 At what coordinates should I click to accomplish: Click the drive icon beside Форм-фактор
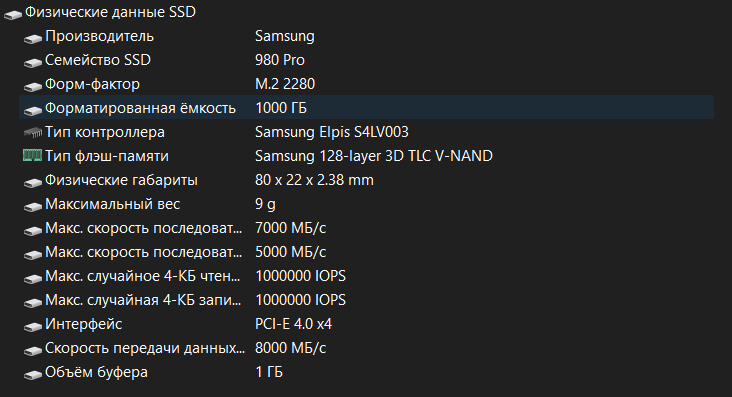point(33,87)
